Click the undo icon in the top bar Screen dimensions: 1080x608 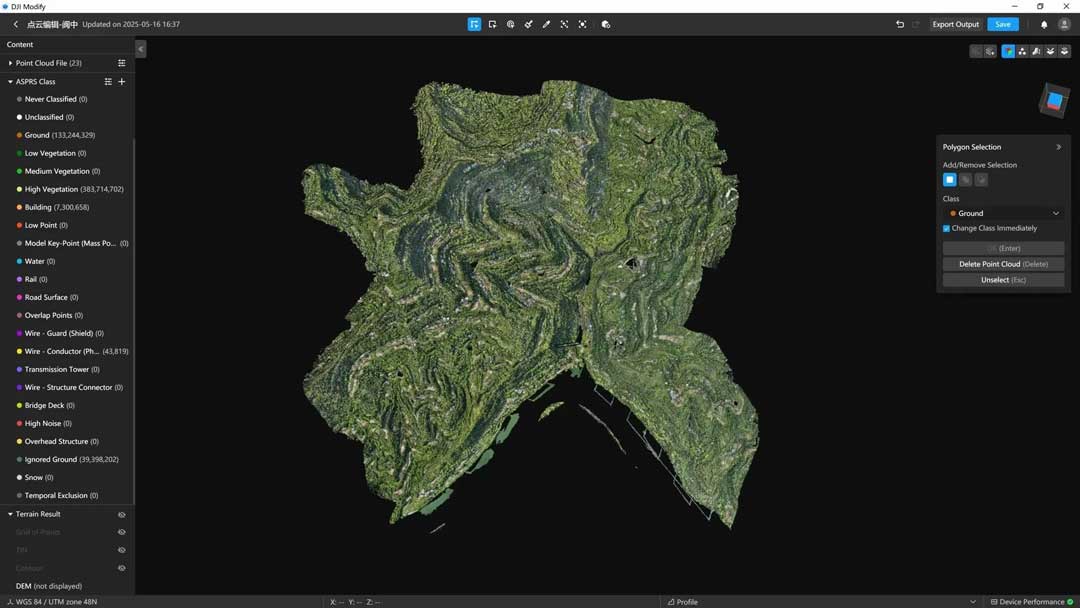click(x=899, y=24)
